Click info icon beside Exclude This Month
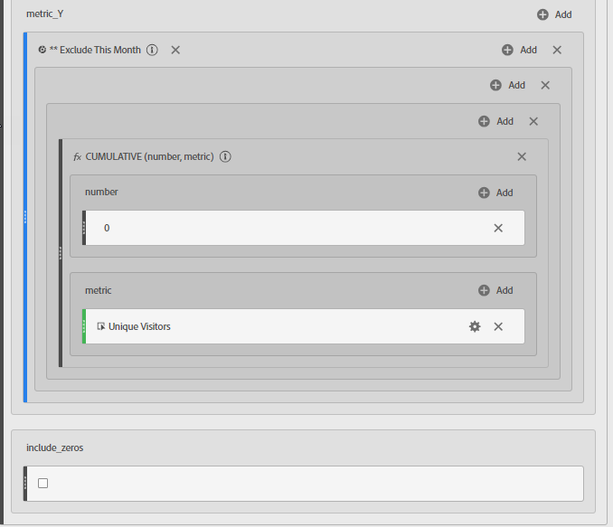613x527 pixels. pyautogui.click(x=152, y=50)
